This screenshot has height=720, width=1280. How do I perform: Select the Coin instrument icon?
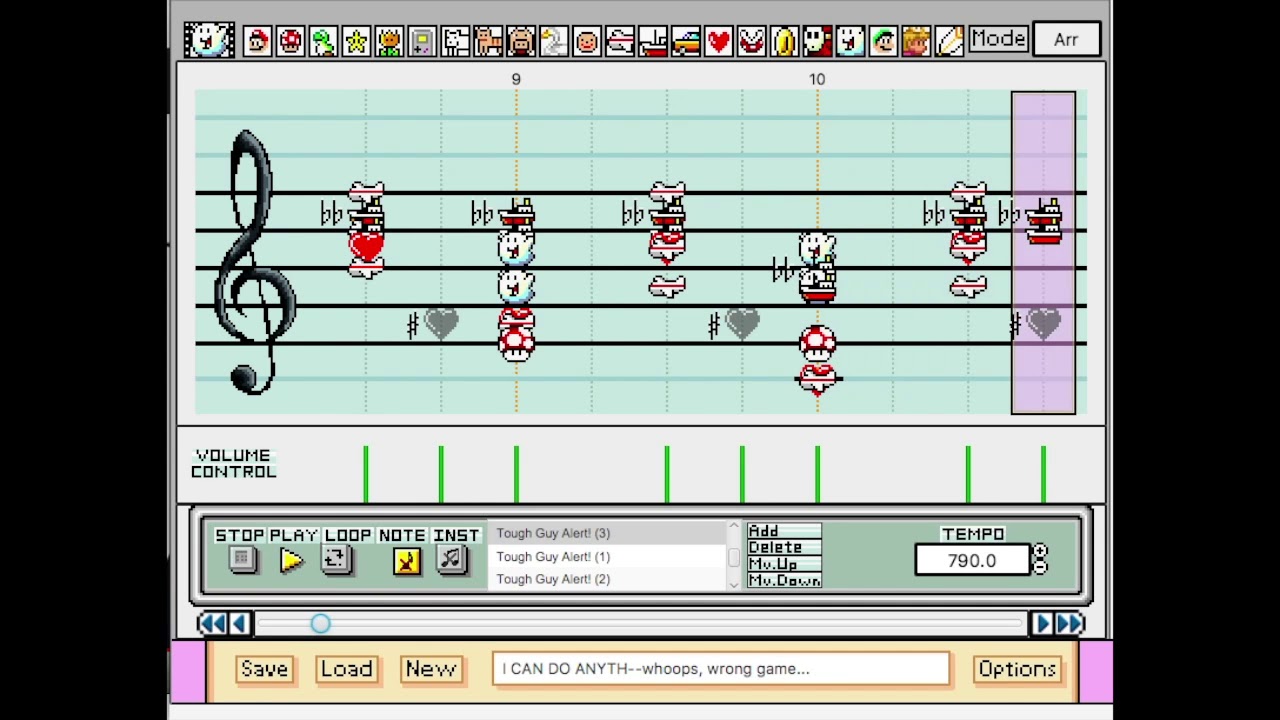(785, 41)
